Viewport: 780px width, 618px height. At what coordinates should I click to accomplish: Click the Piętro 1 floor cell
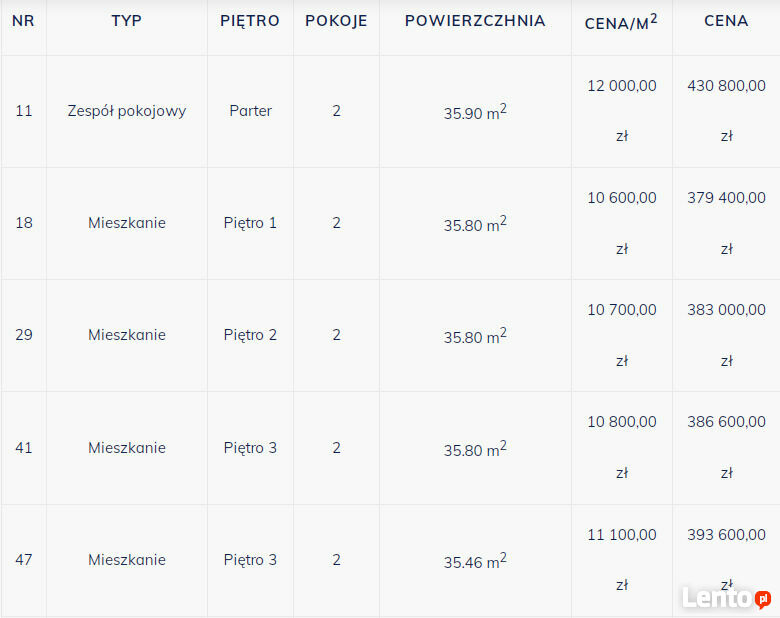(x=250, y=223)
